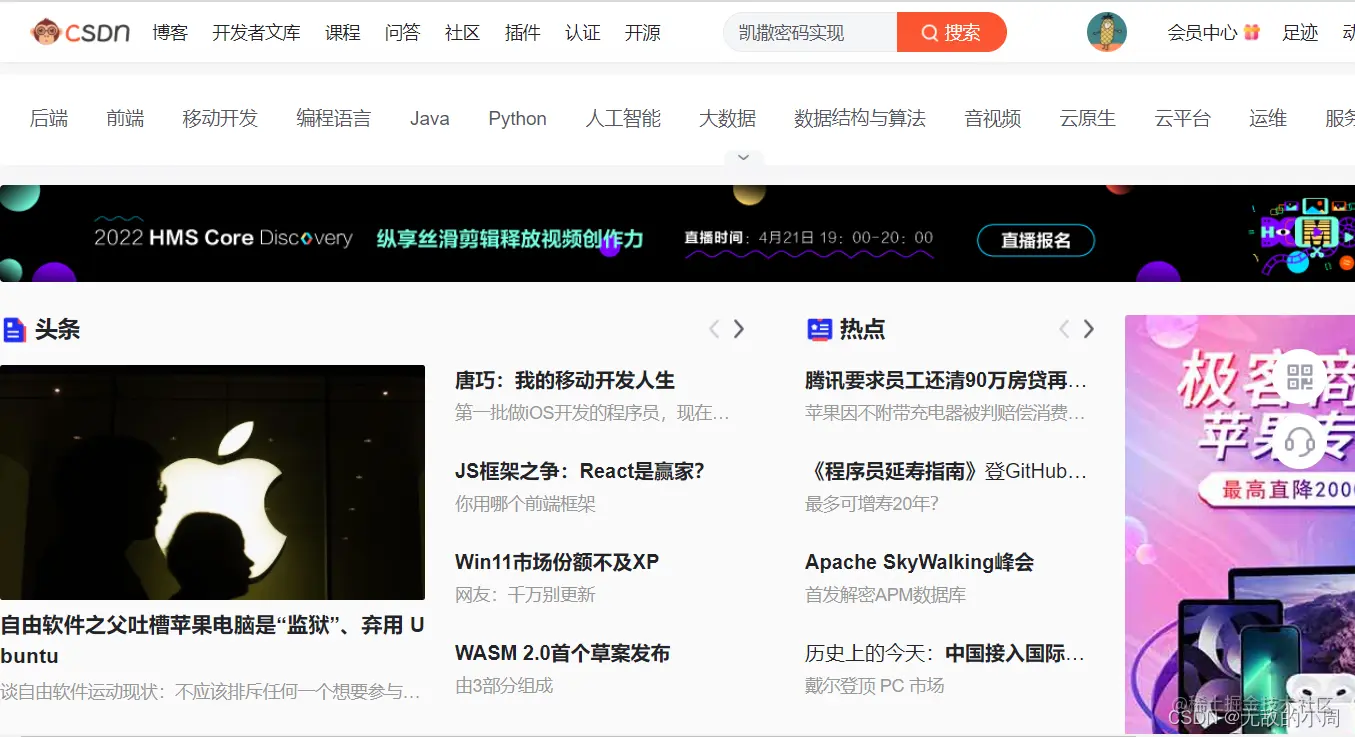Click subtitle 最多可增寿20年?
The image size is (1355, 737).
tap(872, 503)
